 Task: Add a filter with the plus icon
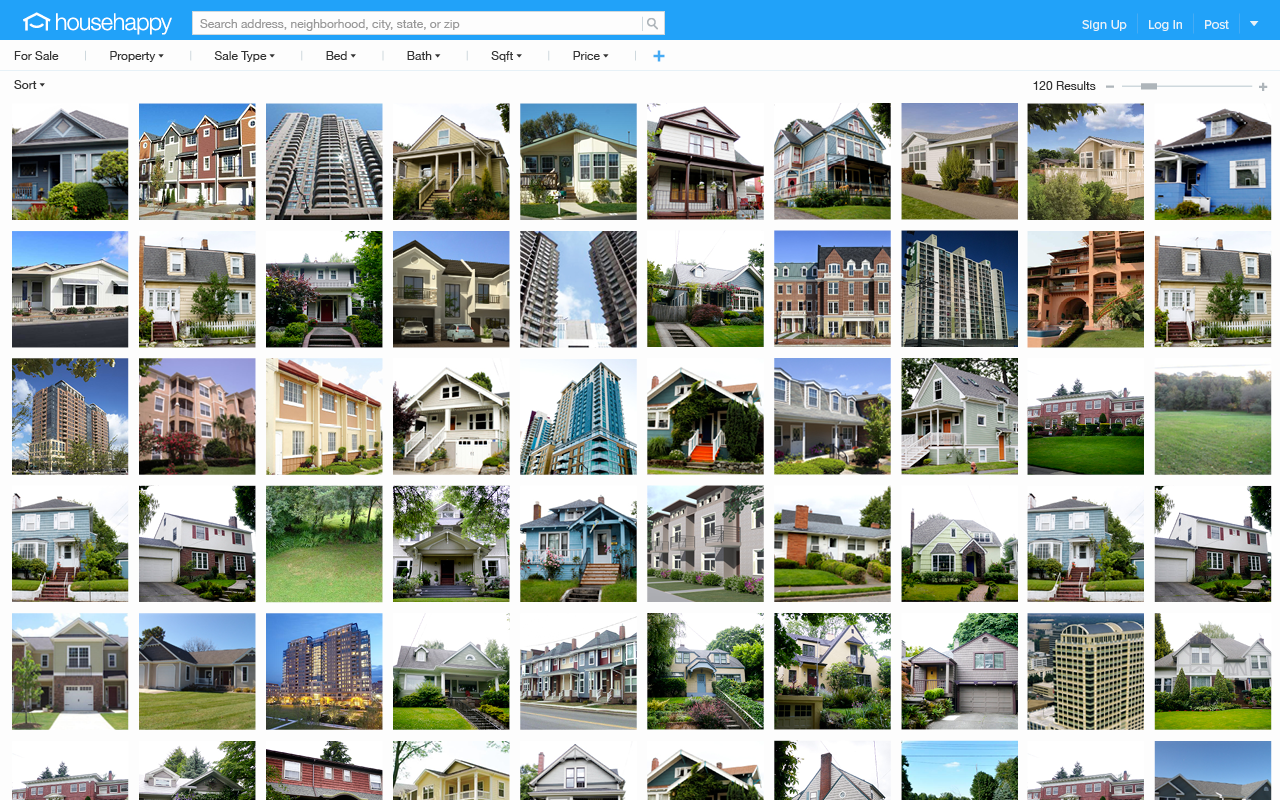click(658, 56)
